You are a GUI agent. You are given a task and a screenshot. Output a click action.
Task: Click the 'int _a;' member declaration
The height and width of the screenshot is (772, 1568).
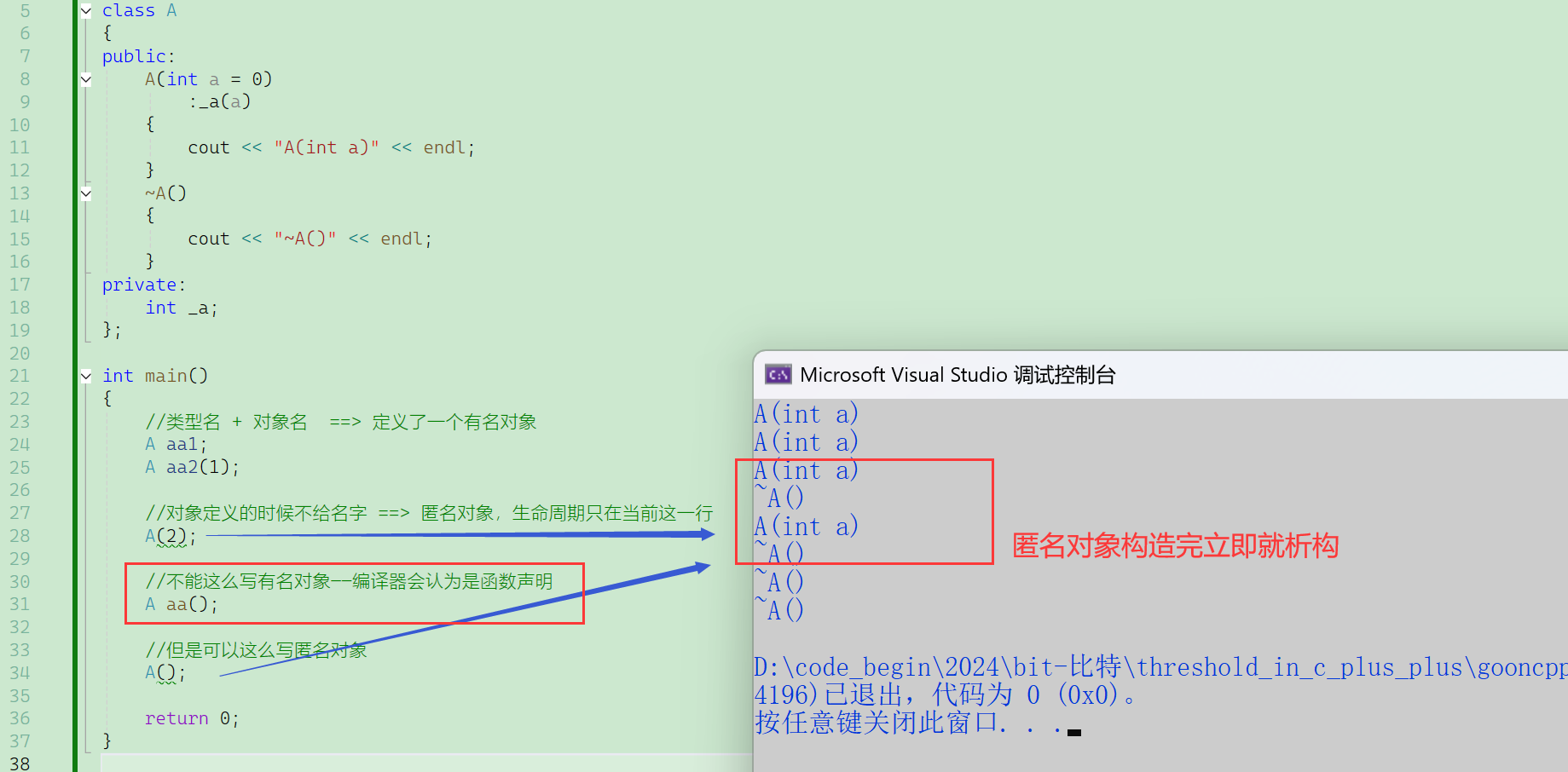click(182, 308)
